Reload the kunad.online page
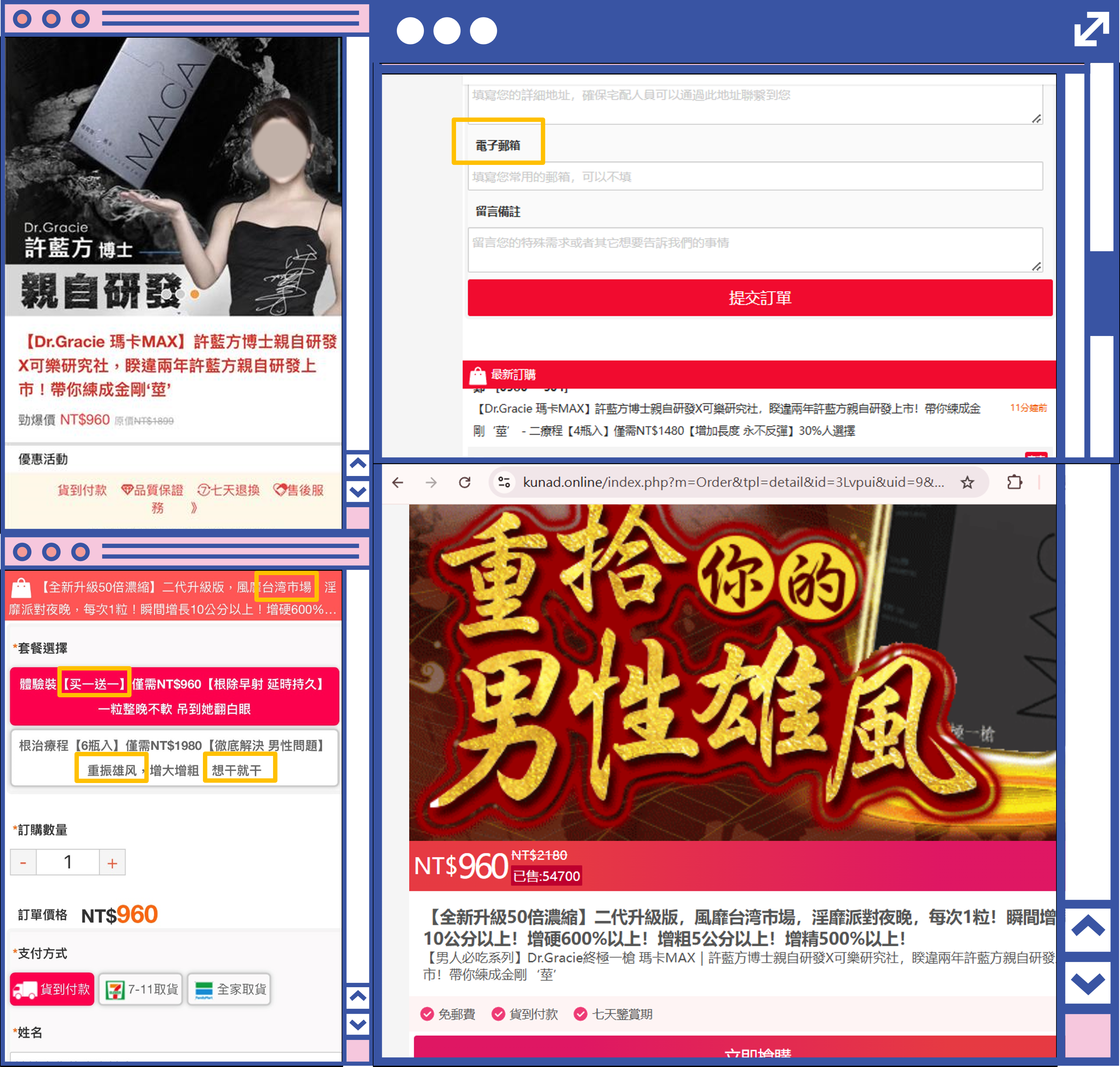The height and width of the screenshot is (1067, 1120). point(465,483)
